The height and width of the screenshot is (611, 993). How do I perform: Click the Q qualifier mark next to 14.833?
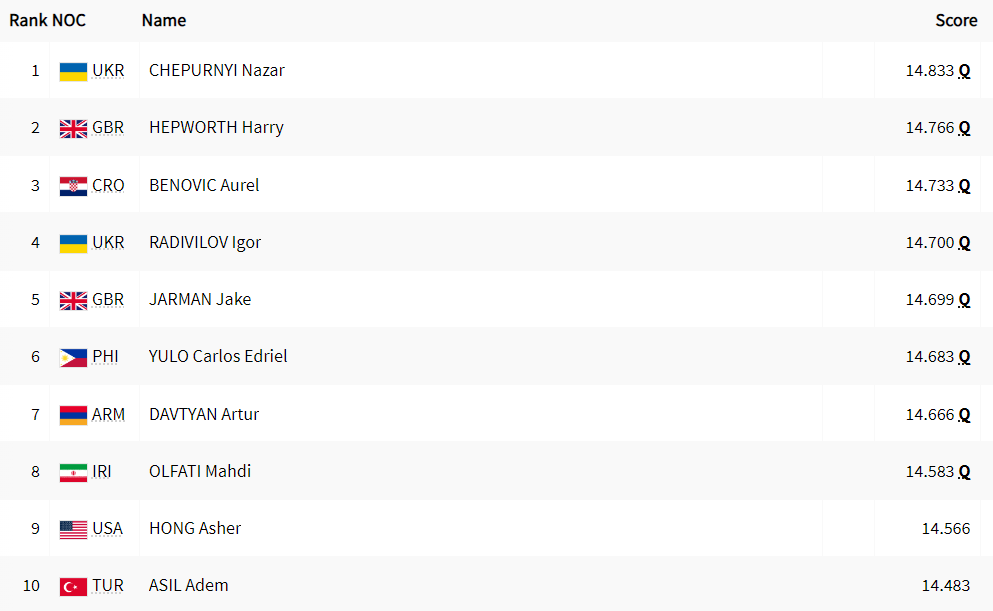coord(964,71)
